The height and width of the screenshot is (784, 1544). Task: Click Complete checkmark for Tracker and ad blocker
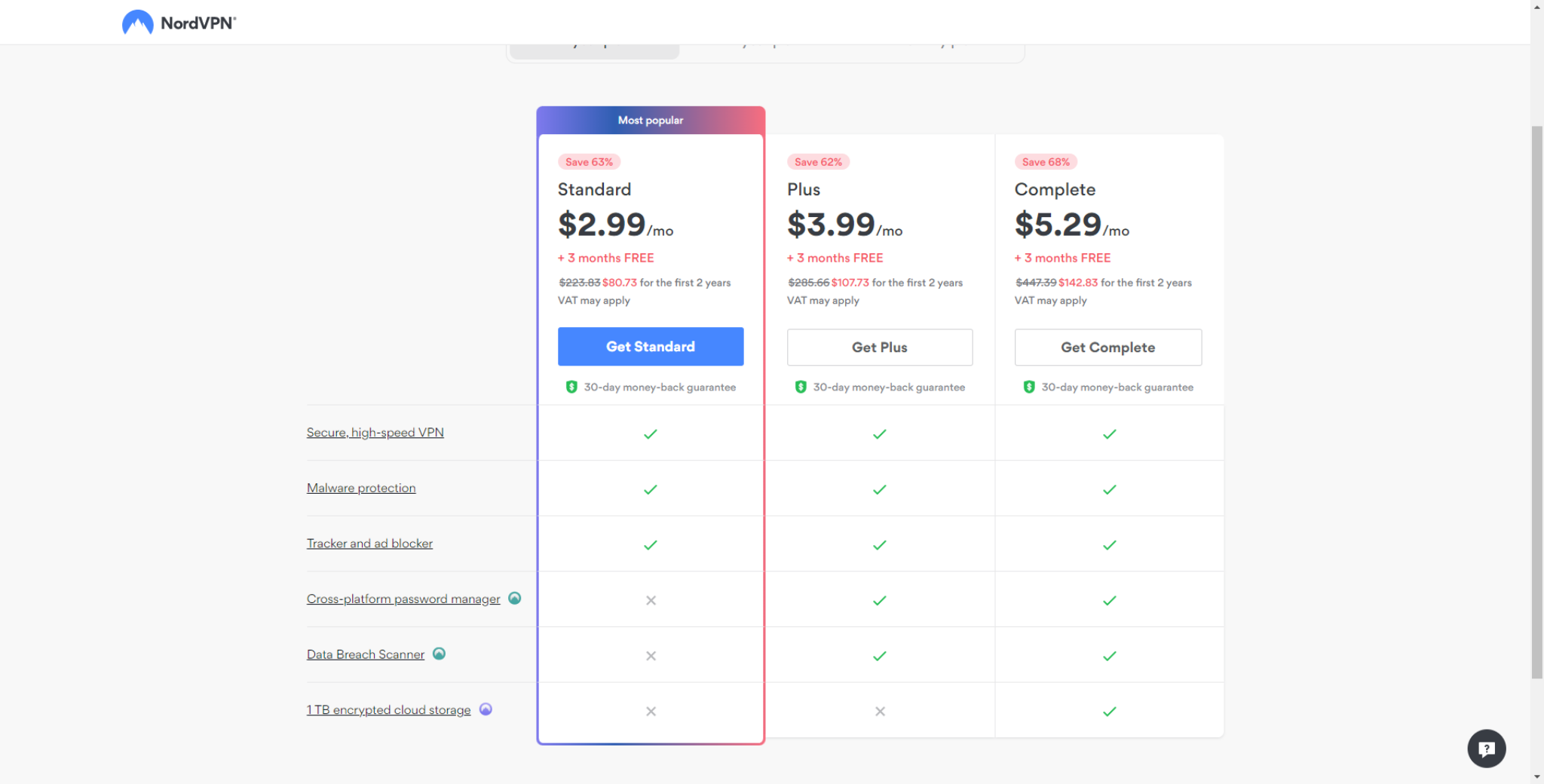(1109, 544)
